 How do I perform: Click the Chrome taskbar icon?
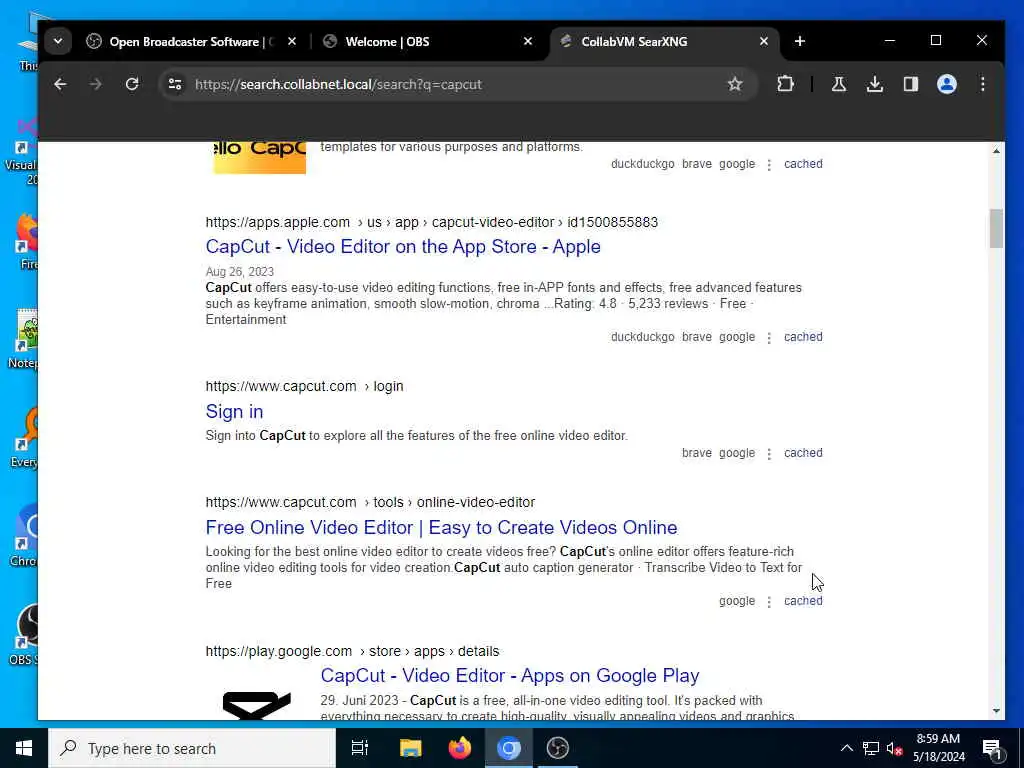tap(509, 748)
